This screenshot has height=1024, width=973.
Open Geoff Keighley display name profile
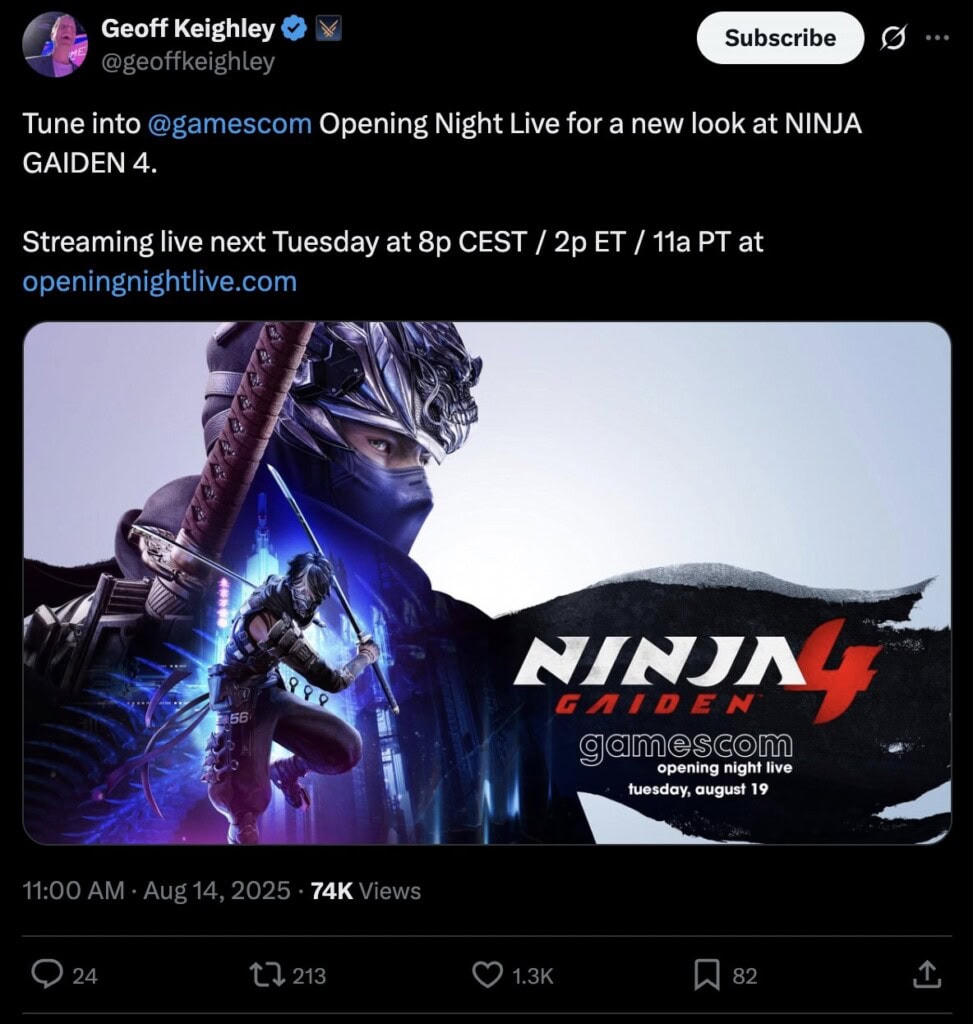188,28
